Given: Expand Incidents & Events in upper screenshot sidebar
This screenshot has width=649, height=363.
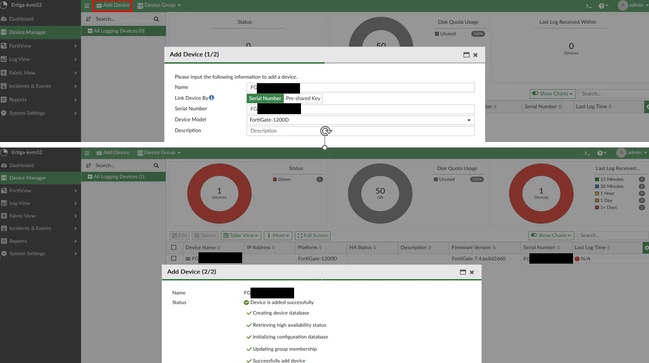Looking at the screenshot, I should tap(40, 86).
